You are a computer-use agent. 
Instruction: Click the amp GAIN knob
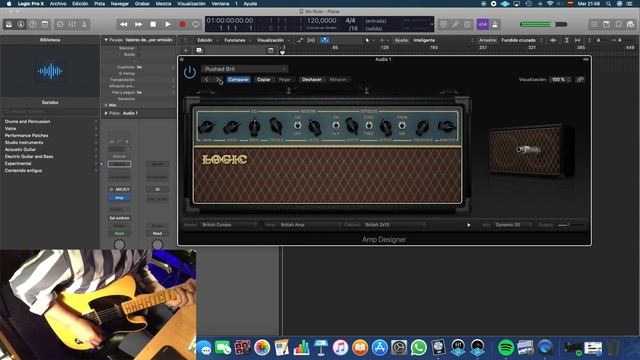tap(207, 127)
